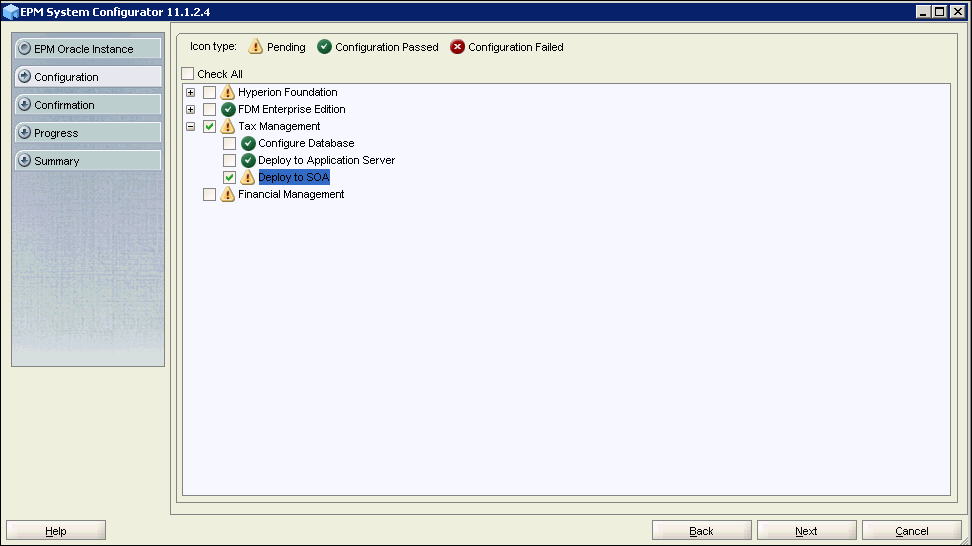Image resolution: width=972 pixels, height=546 pixels.
Task: Click the EPM Oracle Instance step icon
Action: [x=25, y=48]
